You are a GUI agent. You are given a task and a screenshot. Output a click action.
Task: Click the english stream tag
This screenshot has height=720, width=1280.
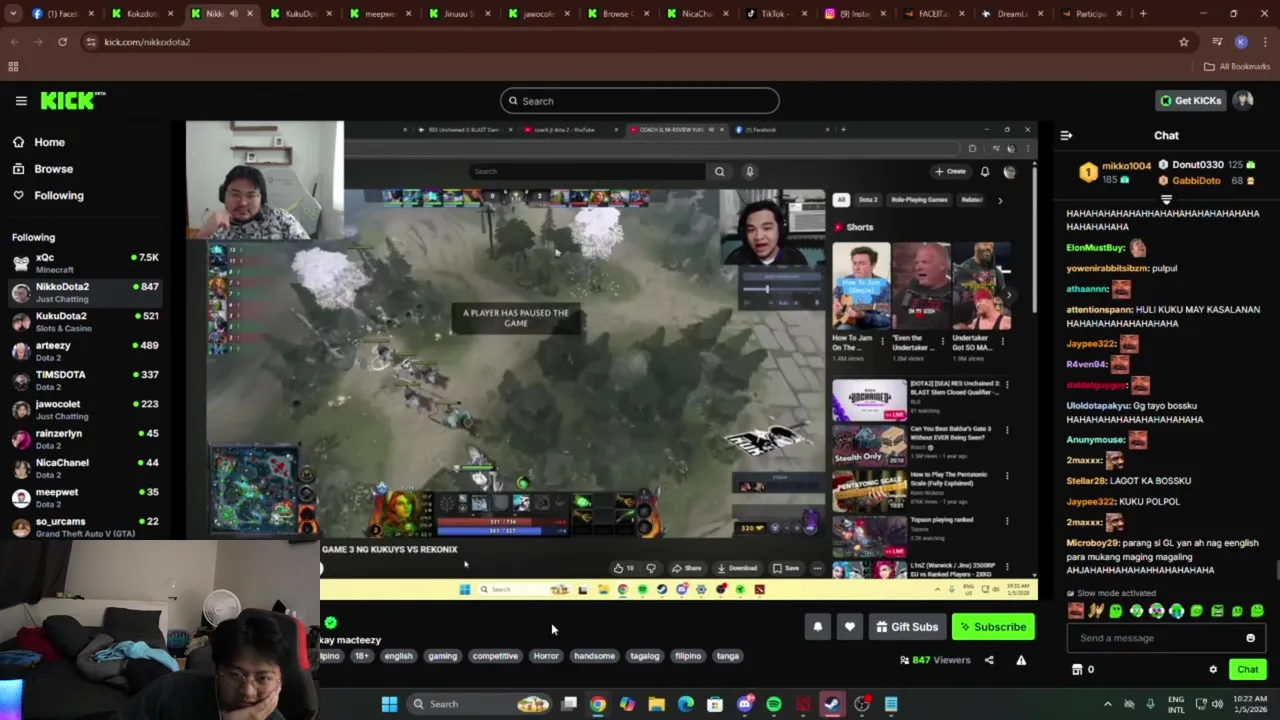[x=398, y=656]
